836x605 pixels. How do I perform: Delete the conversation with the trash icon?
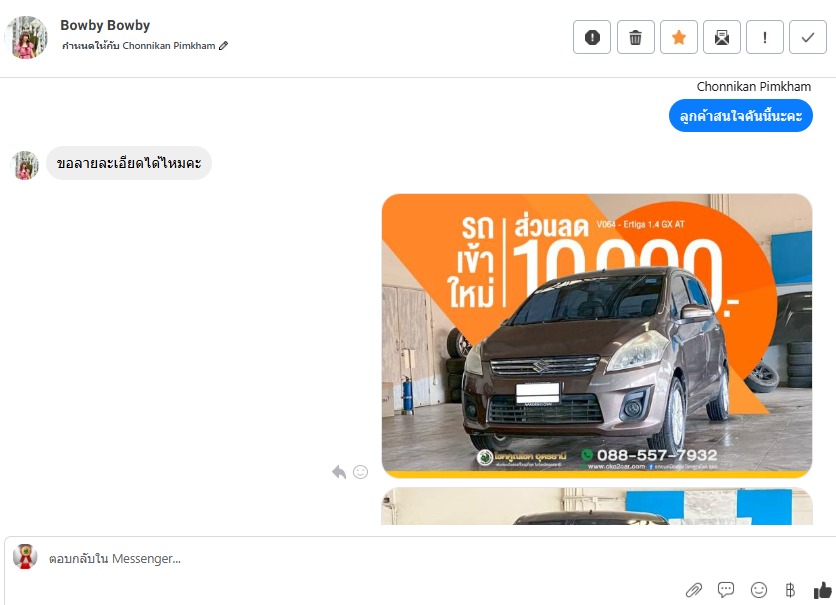pyautogui.click(x=636, y=37)
